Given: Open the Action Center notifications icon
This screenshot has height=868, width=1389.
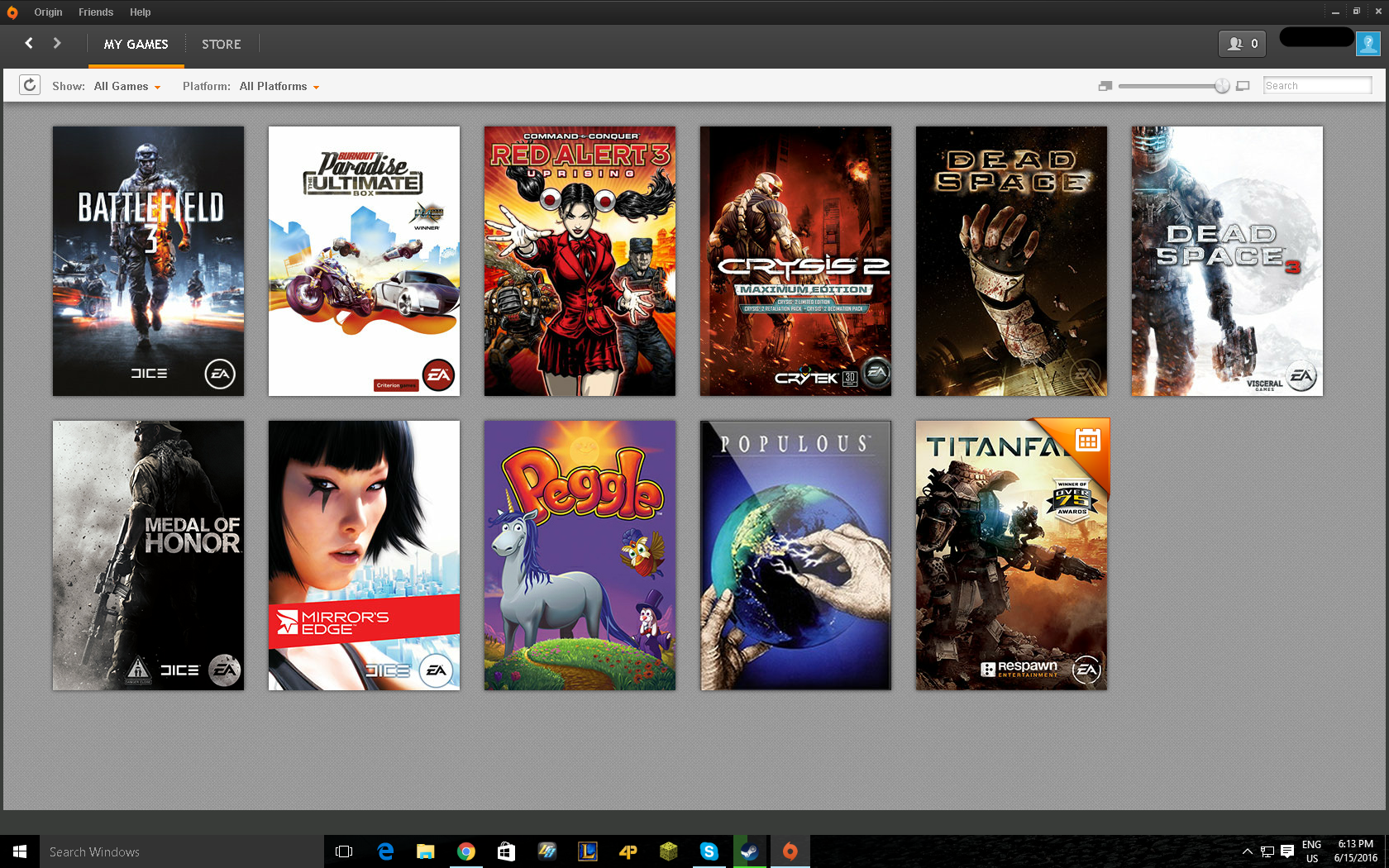Looking at the screenshot, I should click(1287, 851).
